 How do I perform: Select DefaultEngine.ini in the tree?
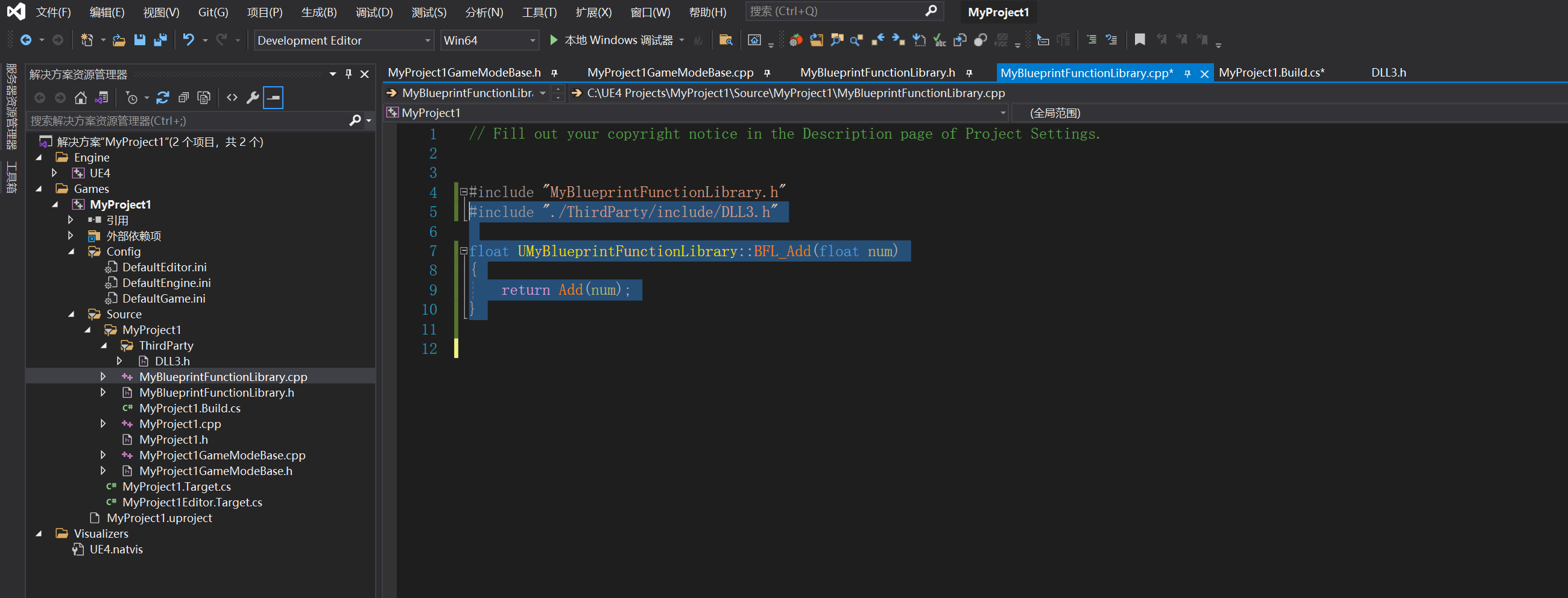[166, 283]
